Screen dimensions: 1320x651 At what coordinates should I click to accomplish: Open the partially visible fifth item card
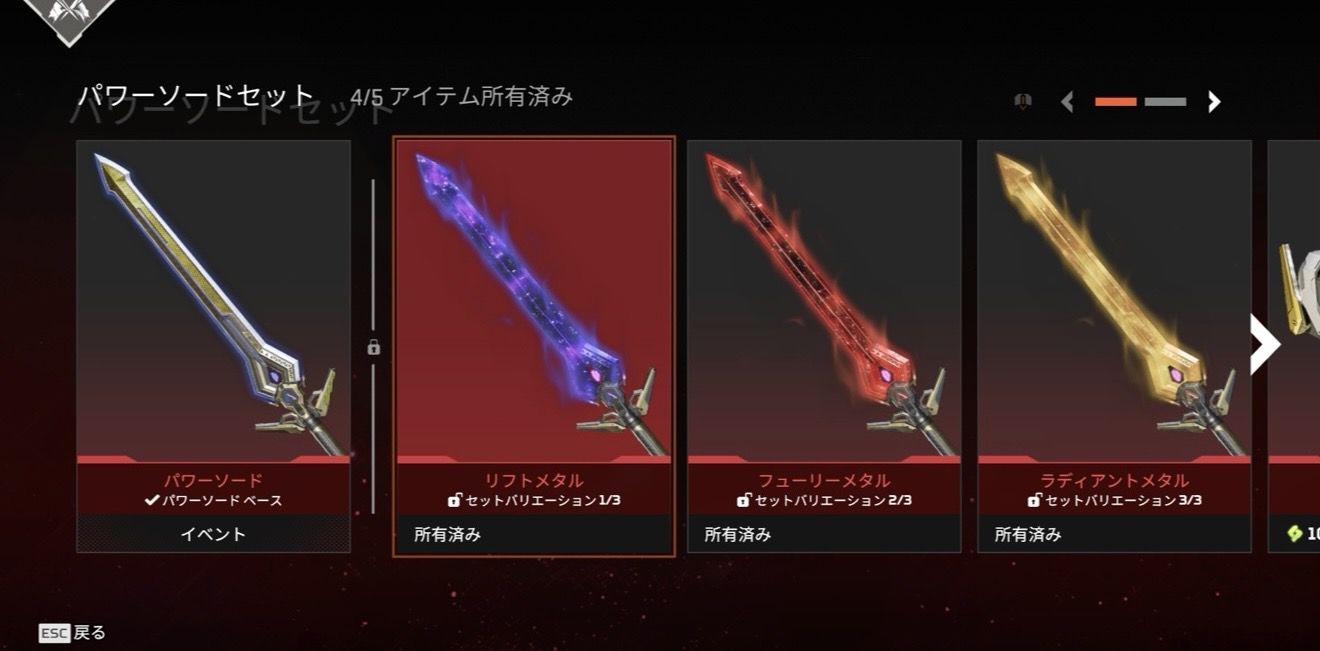click(1294, 346)
